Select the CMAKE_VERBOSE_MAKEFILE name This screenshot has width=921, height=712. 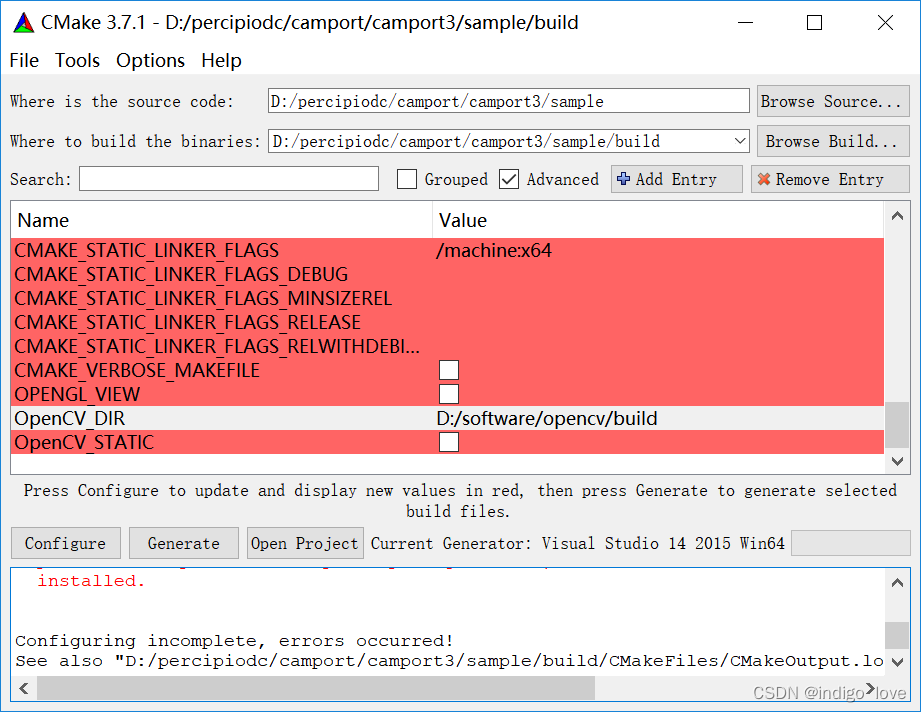(137, 370)
